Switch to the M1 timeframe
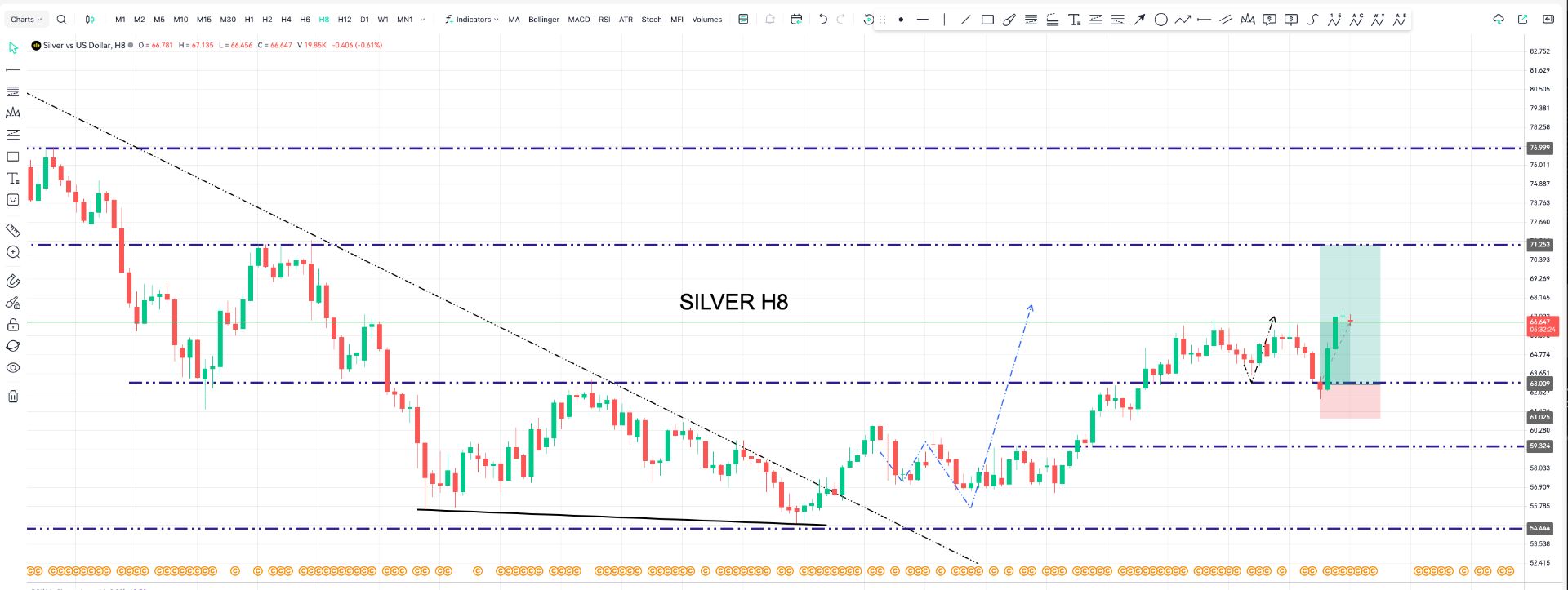The height and width of the screenshot is (590, 1568). pyautogui.click(x=120, y=20)
